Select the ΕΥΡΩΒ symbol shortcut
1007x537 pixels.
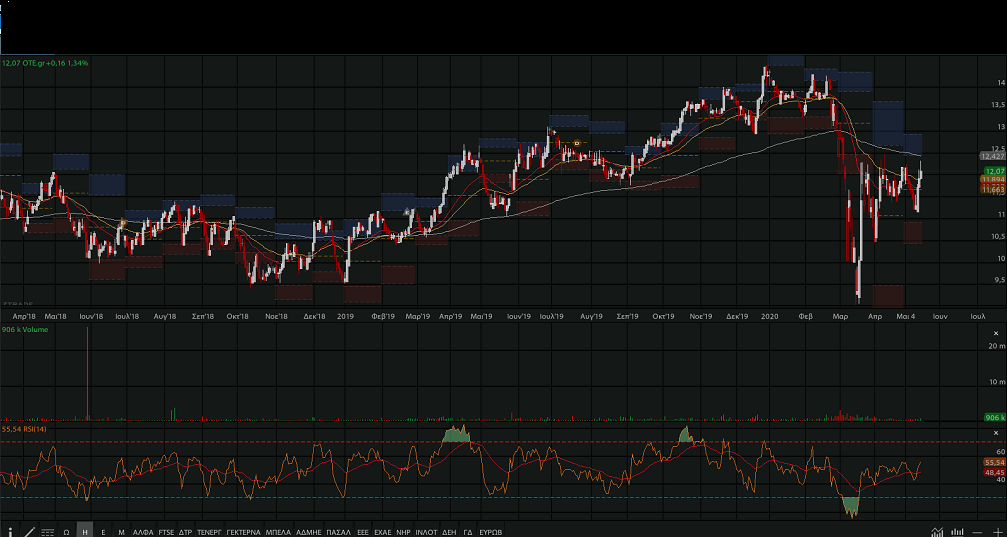pyautogui.click(x=490, y=531)
